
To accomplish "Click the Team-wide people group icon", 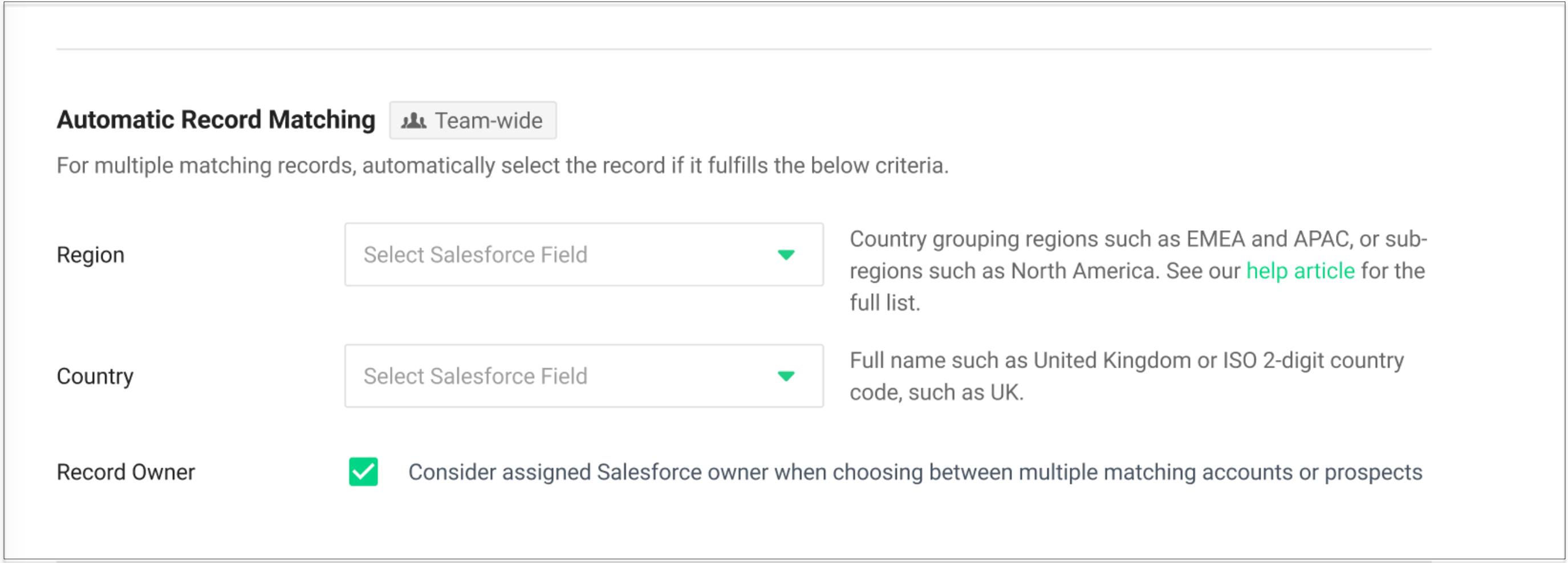I will (413, 120).
